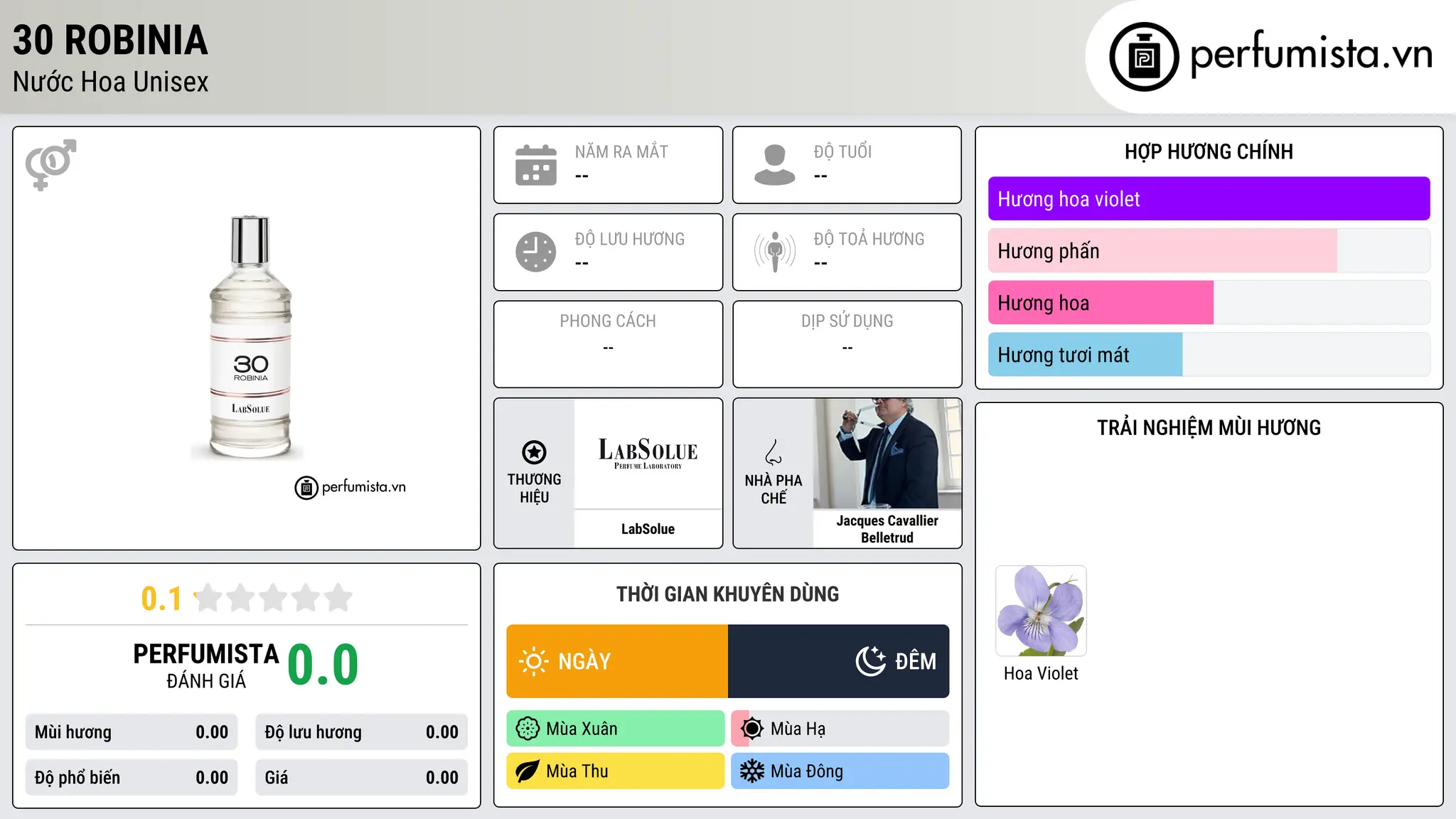Screen dimensions: 1456x819
Task: Click the ĐỘ TOẢ HƯƠNG label
Action: point(869,239)
